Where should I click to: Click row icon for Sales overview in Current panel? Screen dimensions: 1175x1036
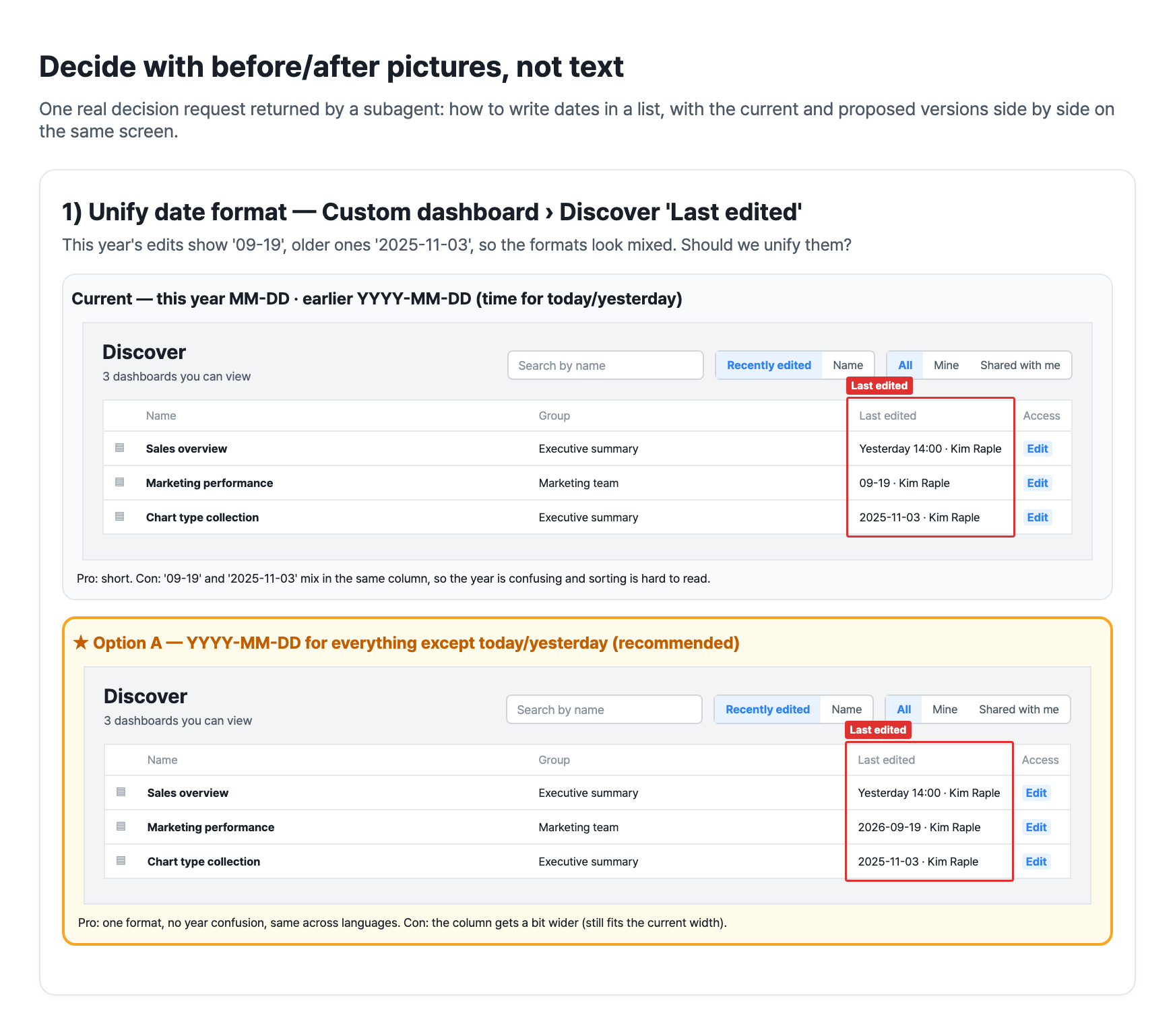(120, 448)
